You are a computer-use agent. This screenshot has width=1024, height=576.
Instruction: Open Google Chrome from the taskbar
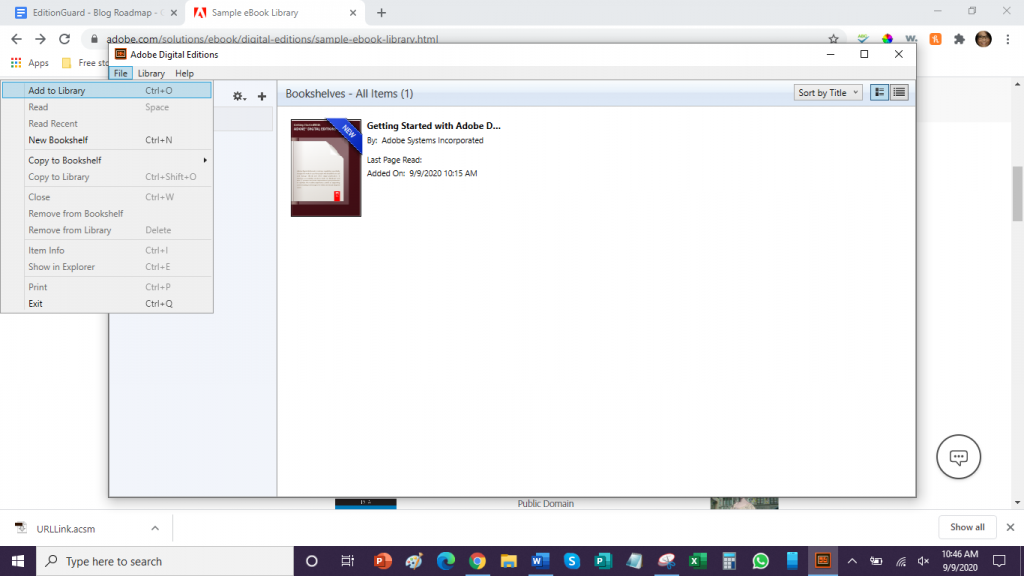477,561
